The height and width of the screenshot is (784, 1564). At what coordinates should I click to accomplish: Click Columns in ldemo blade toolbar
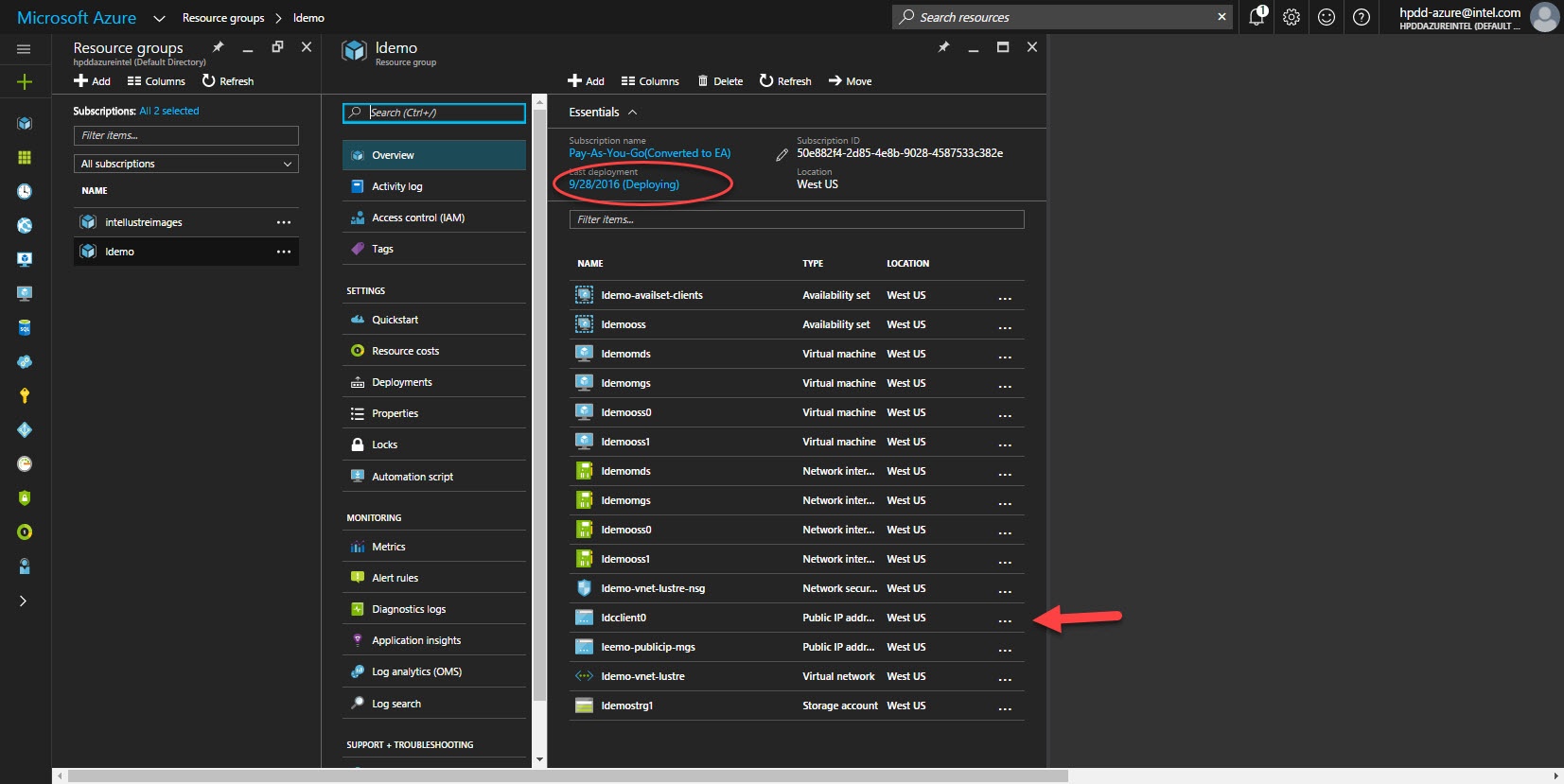point(650,81)
